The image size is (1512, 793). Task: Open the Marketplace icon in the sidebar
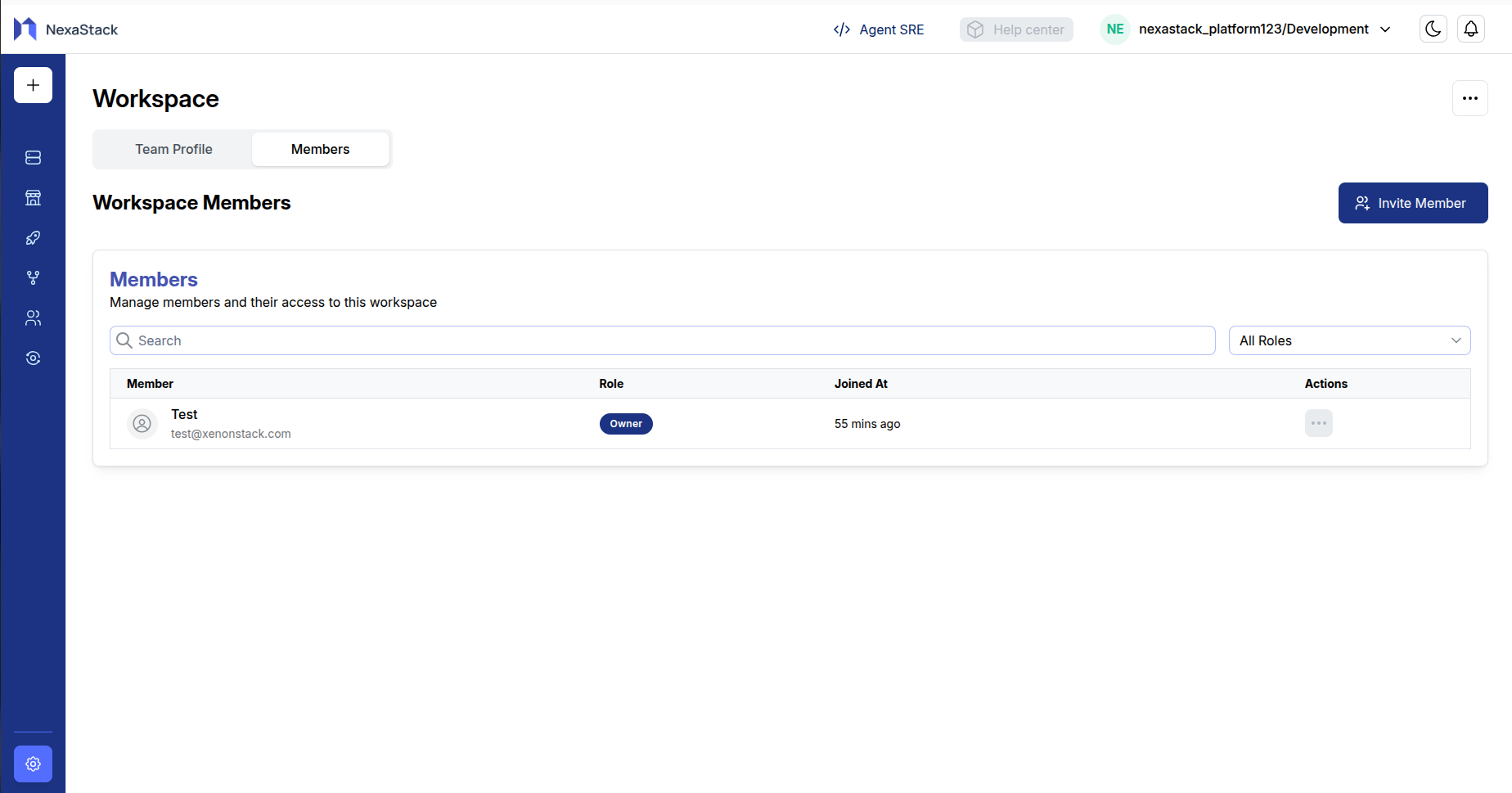click(33, 197)
